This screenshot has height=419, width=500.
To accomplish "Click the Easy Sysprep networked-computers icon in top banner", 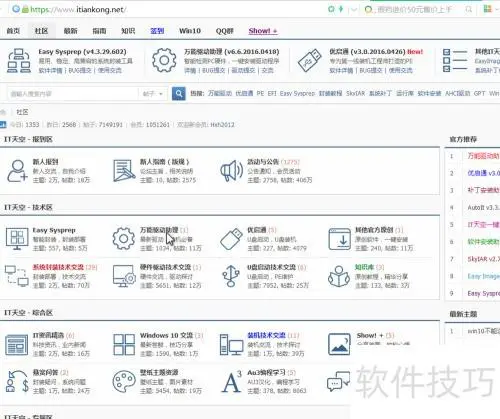I will pos(19,61).
